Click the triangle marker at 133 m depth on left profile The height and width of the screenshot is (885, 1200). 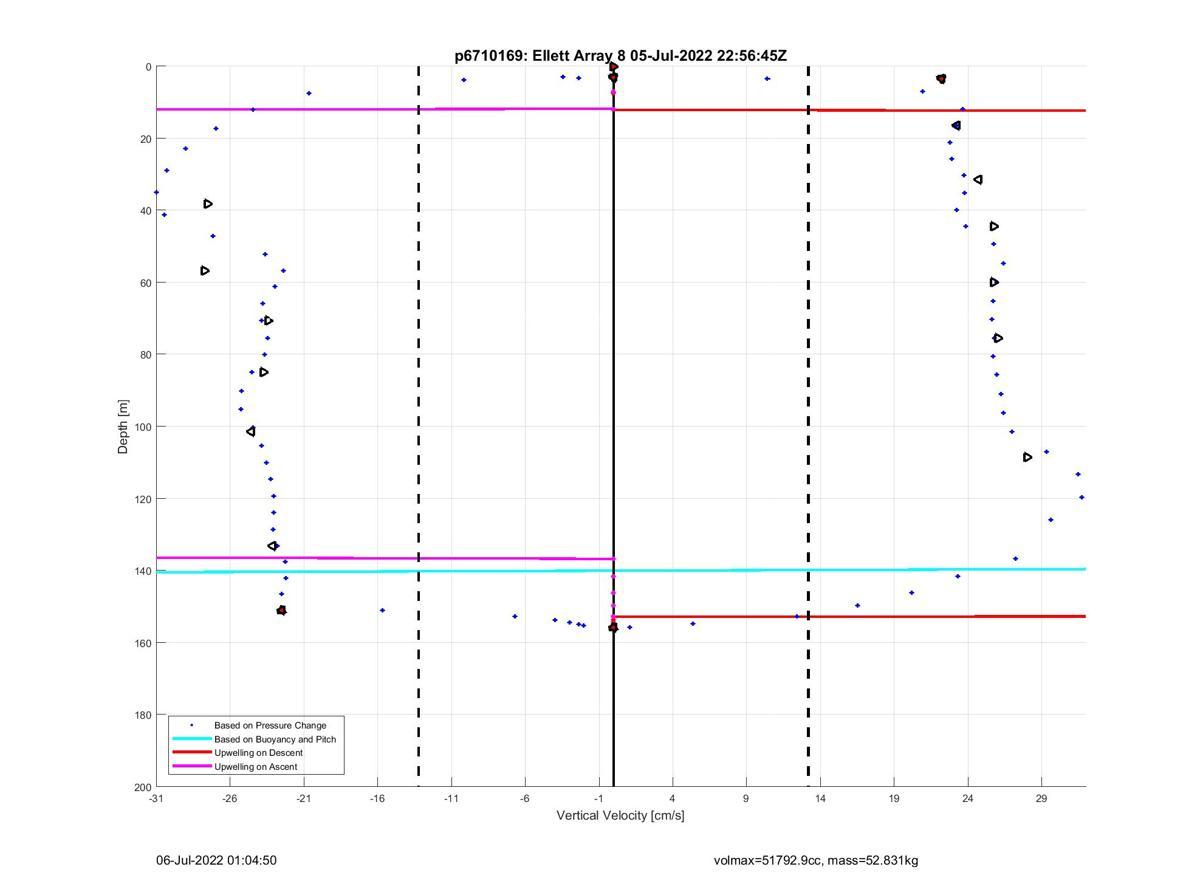(273, 546)
